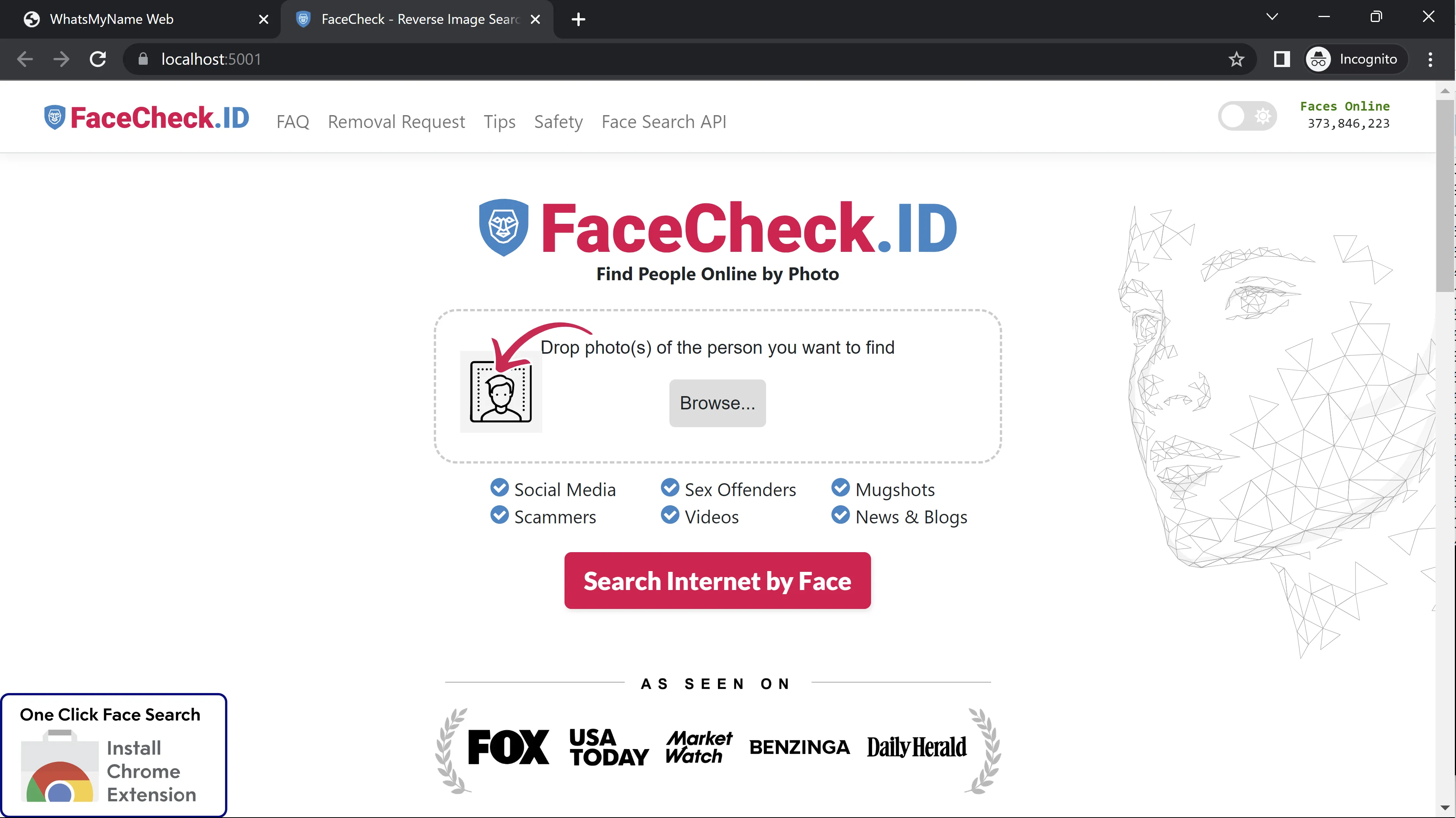Click the Search Internet by Face button
1456x818 pixels.
pos(717,580)
